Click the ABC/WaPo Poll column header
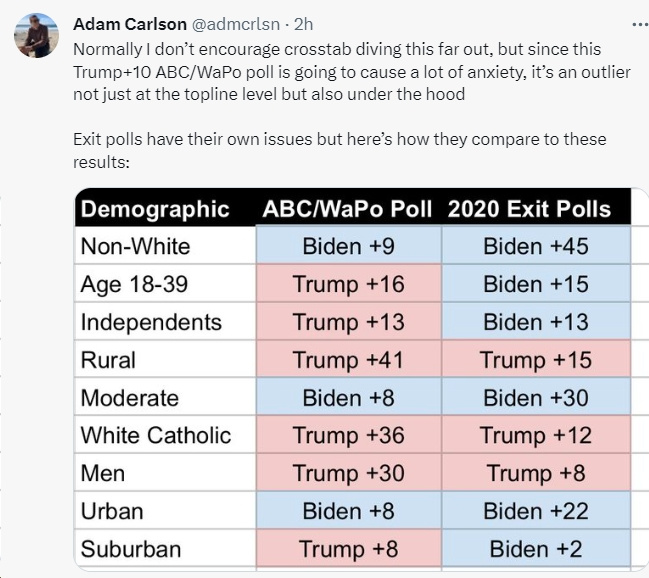 point(347,209)
